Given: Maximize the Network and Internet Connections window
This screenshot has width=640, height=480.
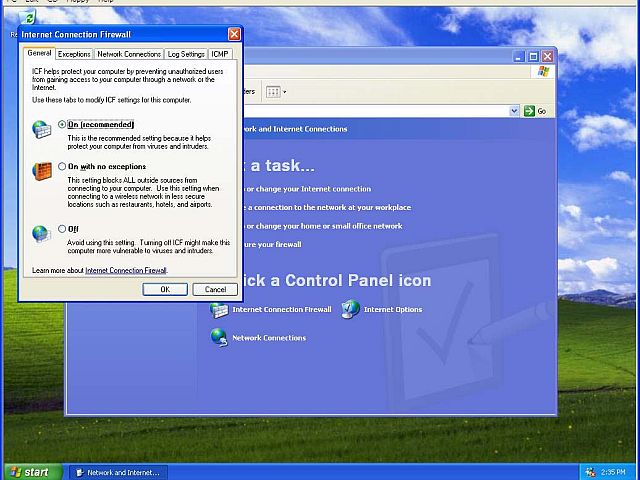Looking at the screenshot, I should (x=533, y=56).
